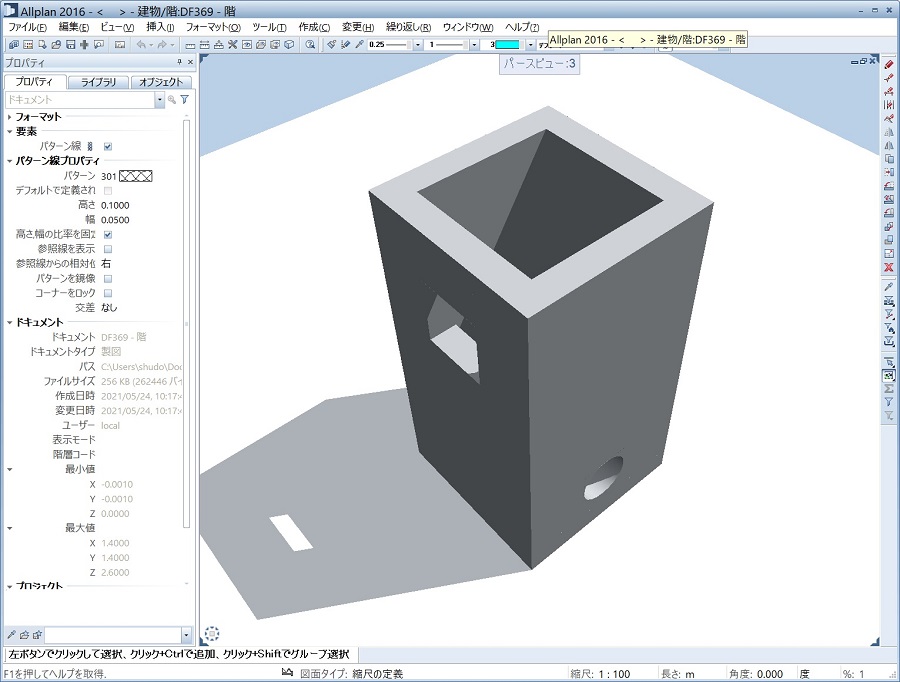Open the ドキュメント dropdown at panel top
Screen dimensions: 900x682
159,100
